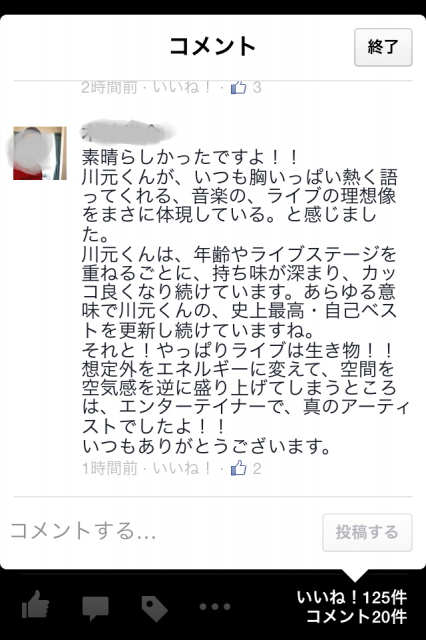Open the speech bubble comment icon

(x=95, y=608)
